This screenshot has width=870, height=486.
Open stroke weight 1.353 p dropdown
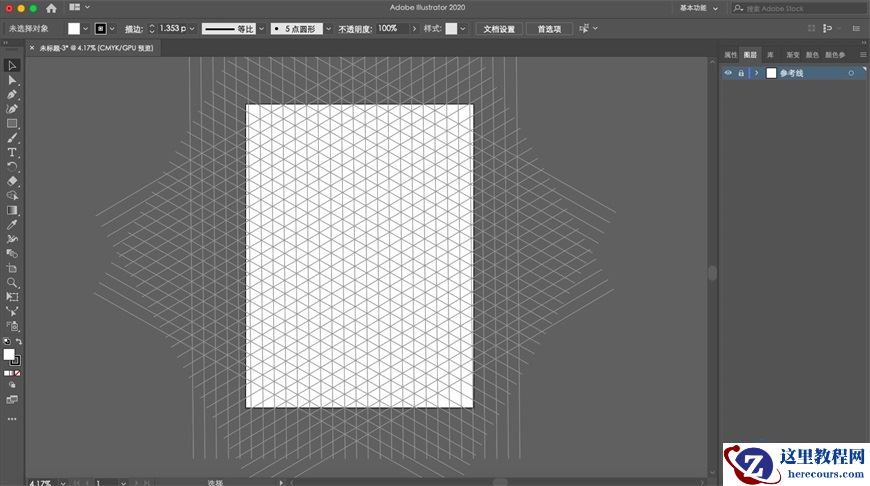point(192,29)
